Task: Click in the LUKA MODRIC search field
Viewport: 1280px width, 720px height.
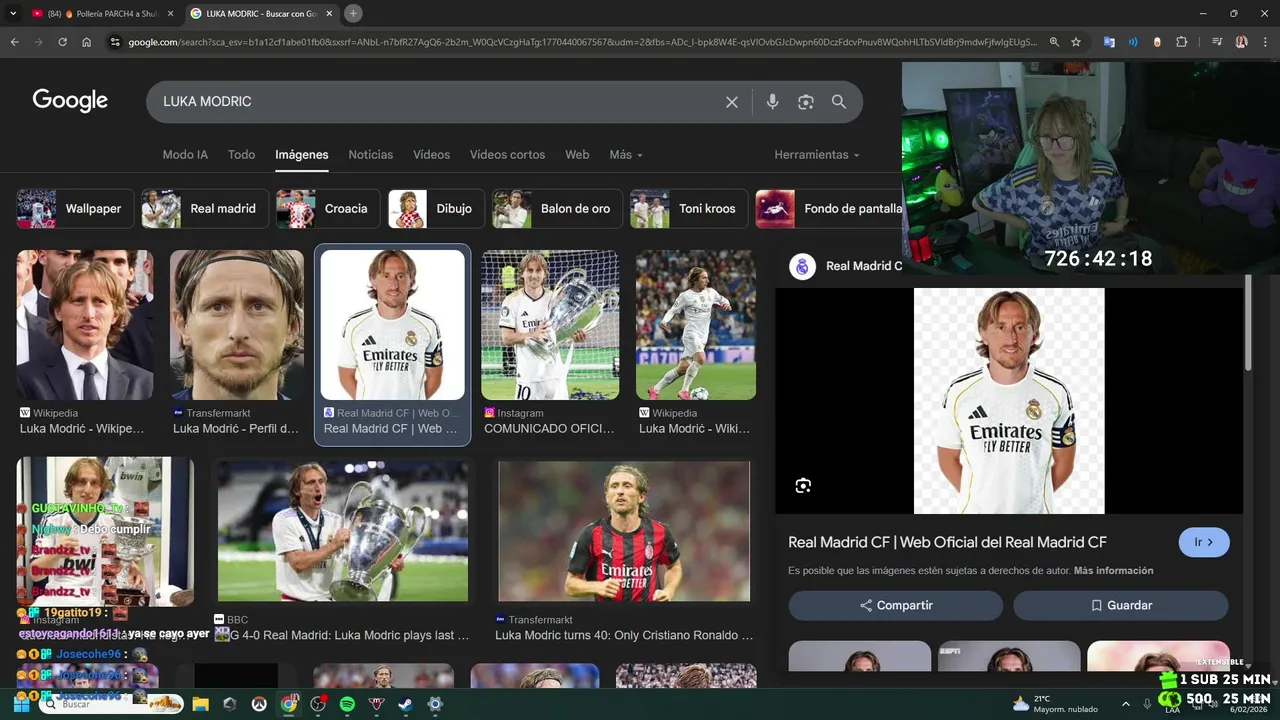Action: coord(435,102)
